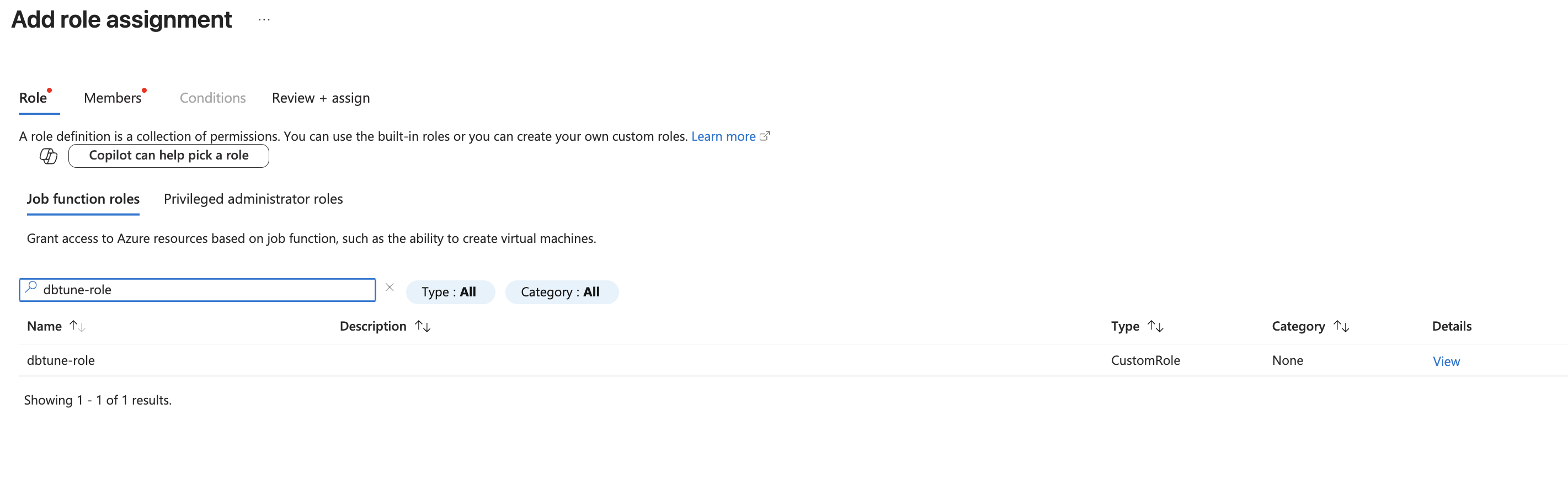
Task: Select the dbtune-role row
Action: pos(61,360)
